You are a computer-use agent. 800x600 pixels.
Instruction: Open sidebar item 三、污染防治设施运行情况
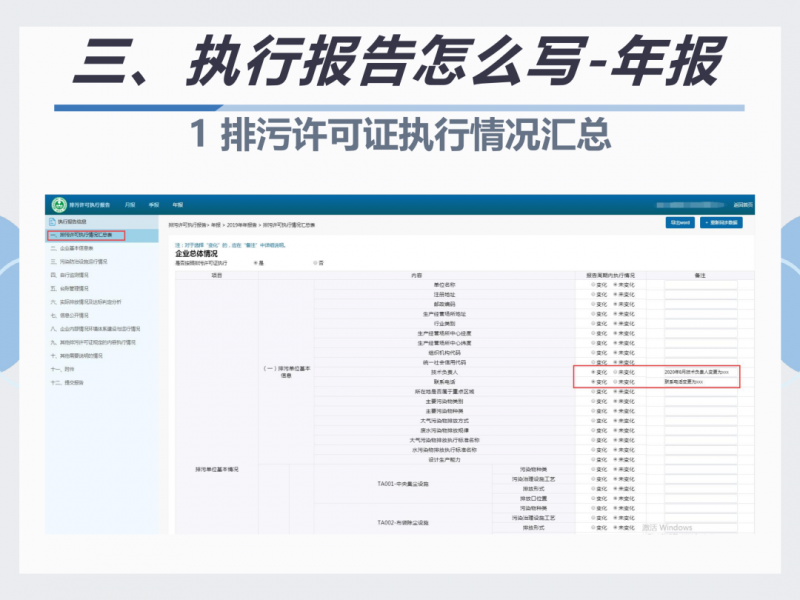point(79,262)
